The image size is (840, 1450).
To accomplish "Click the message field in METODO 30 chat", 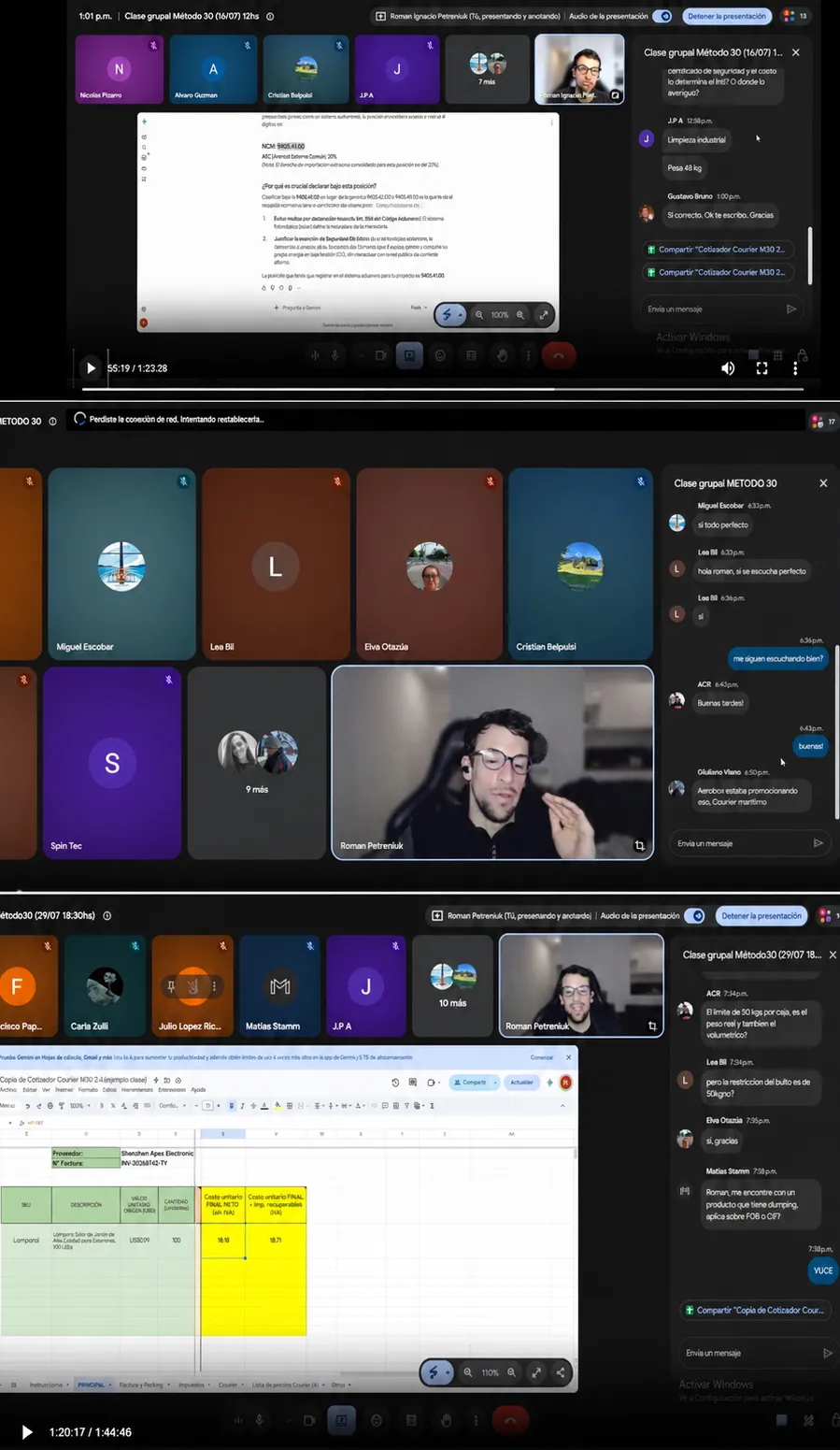I will pyautogui.click(x=742, y=843).
